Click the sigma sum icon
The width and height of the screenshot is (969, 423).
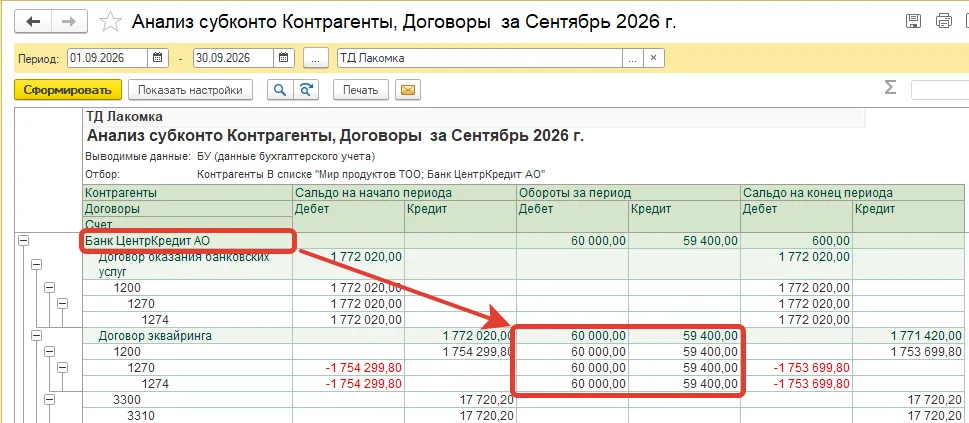click(x=890, y=87)
